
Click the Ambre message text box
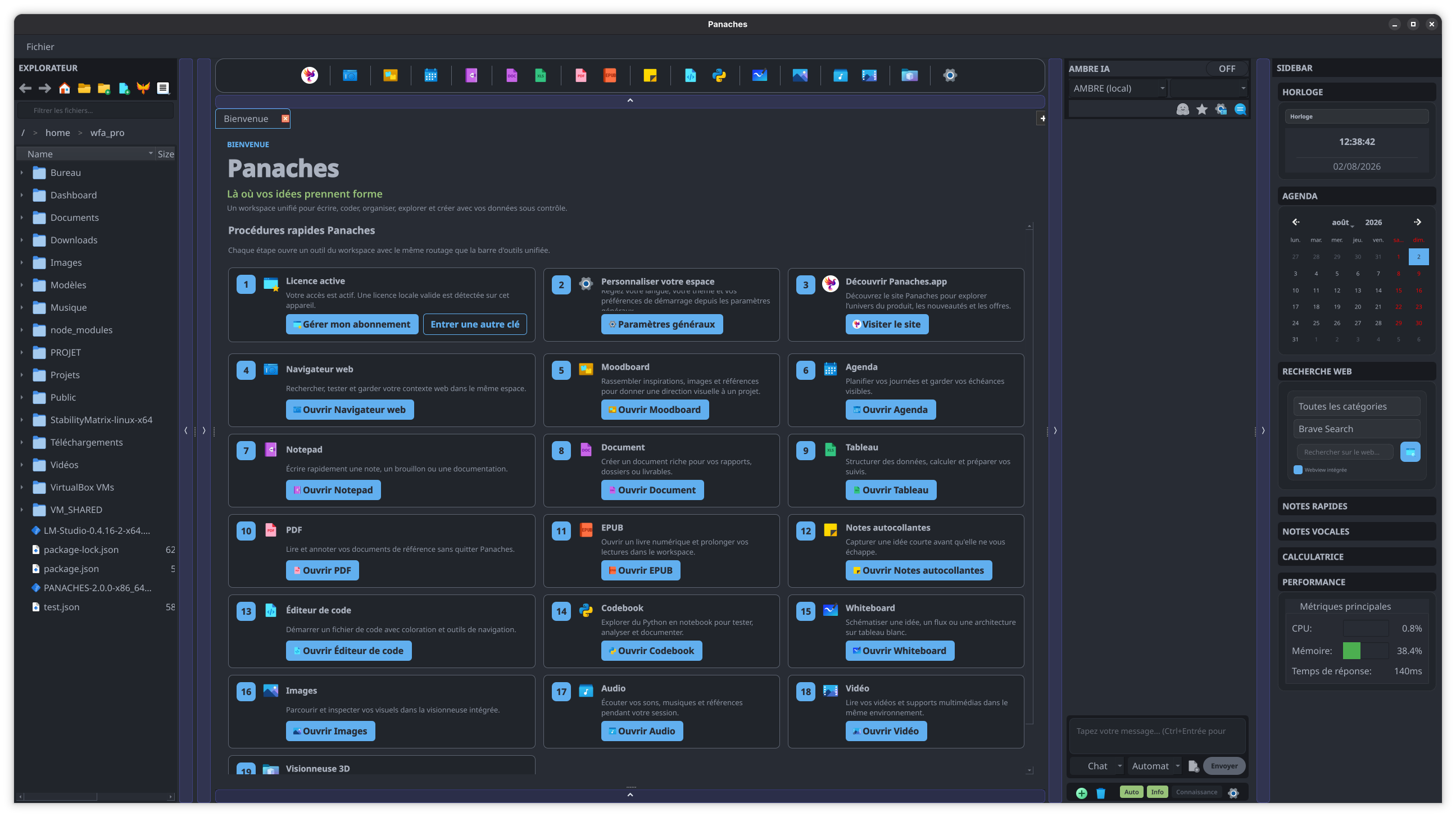click(1157, 735)
